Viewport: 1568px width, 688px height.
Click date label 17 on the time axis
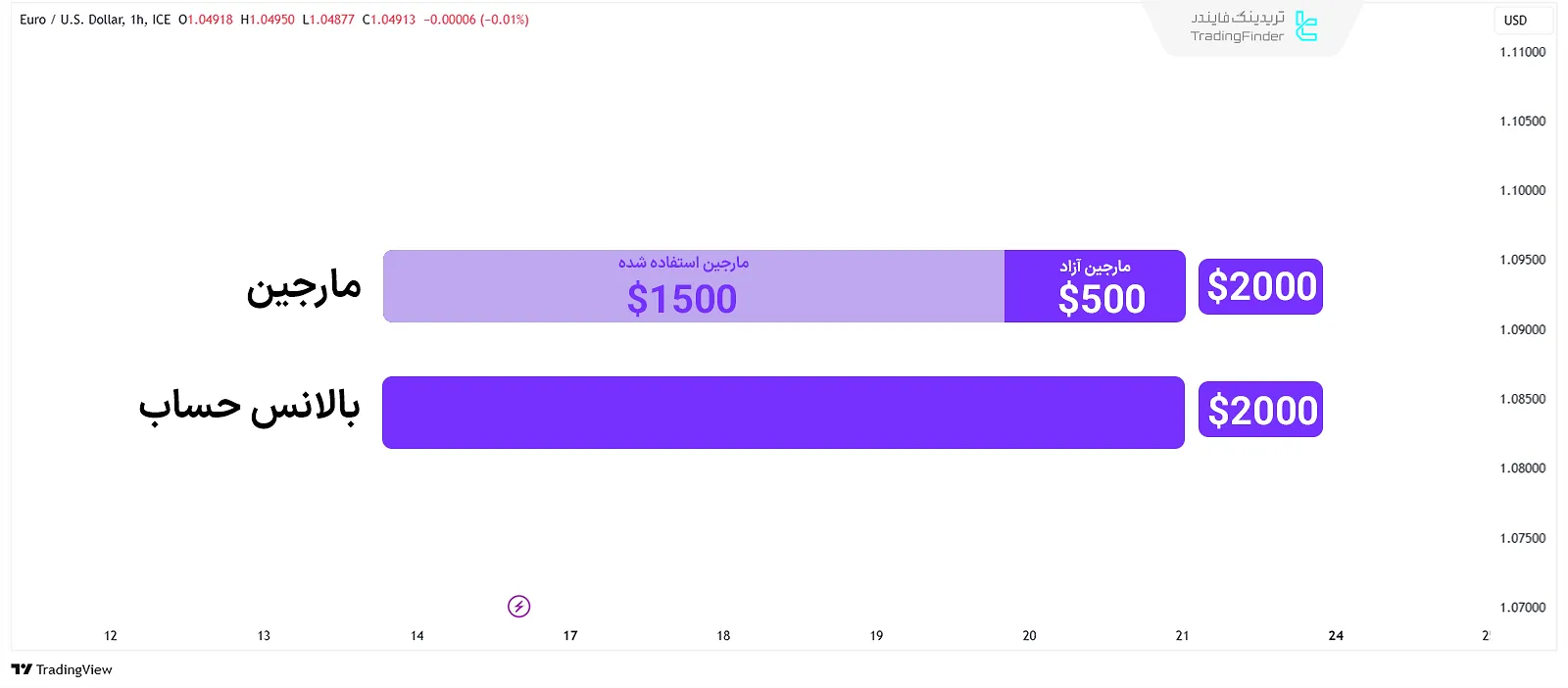pyautogui.click(x=570, y=636)
